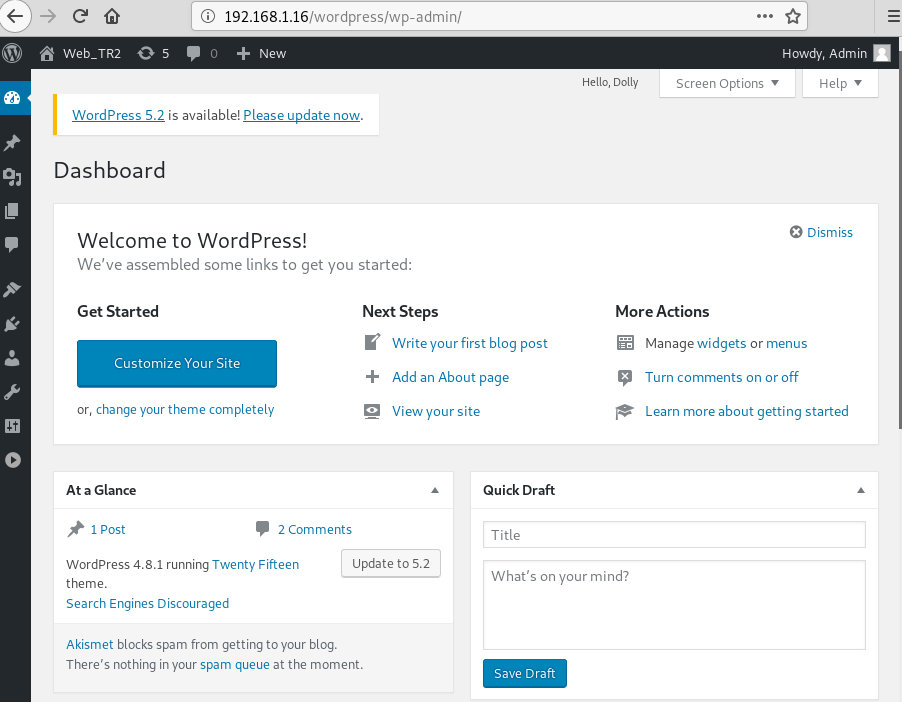Screen dimensions: 902x702
Task: Open Write your first blog post
Action: (x=469, y=344)
